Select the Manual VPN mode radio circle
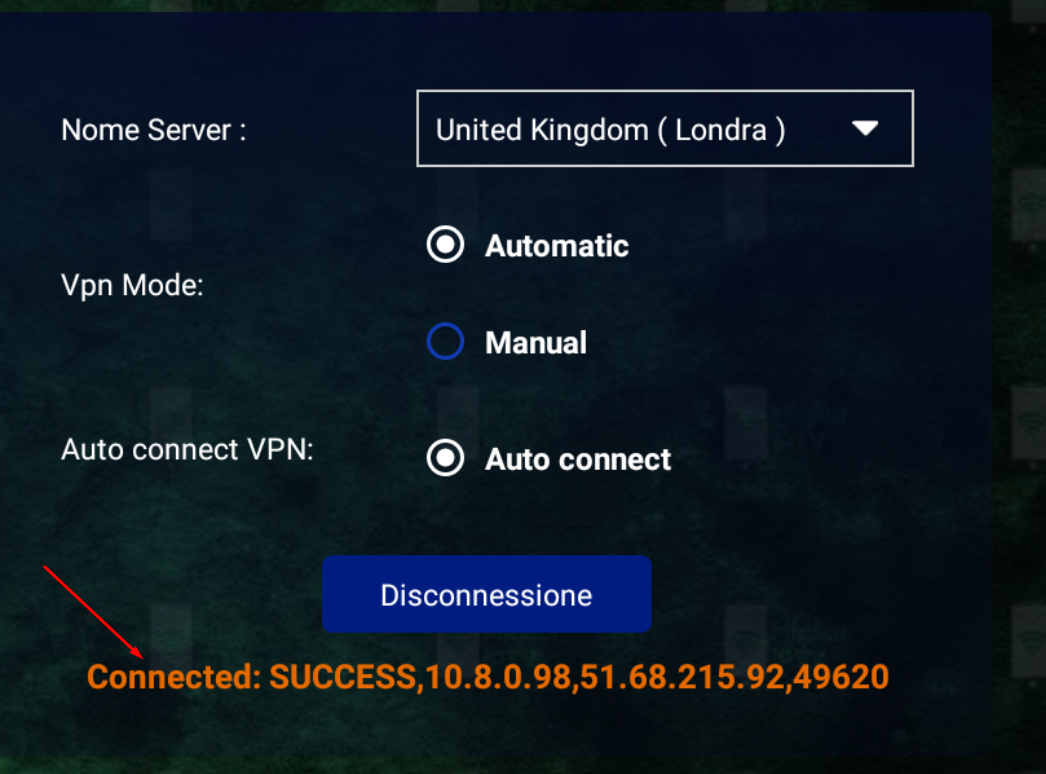This screenshot has width=1046, height=774. coord(445,342)
